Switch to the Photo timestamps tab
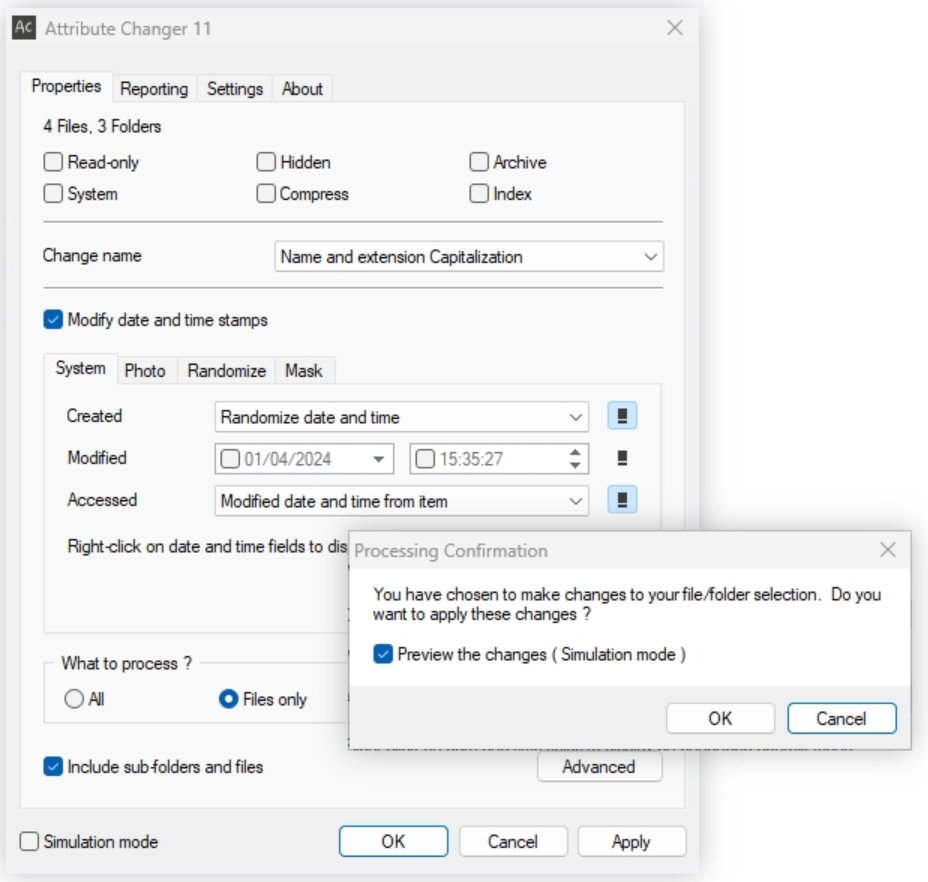The width and height of the screenshot is (928, 882). point(145,371)
